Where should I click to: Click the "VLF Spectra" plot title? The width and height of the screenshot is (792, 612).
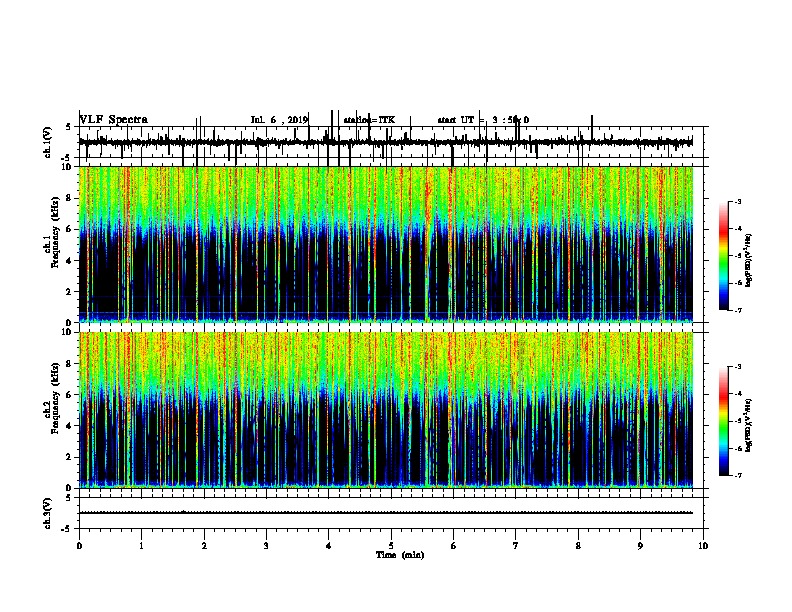114,120
